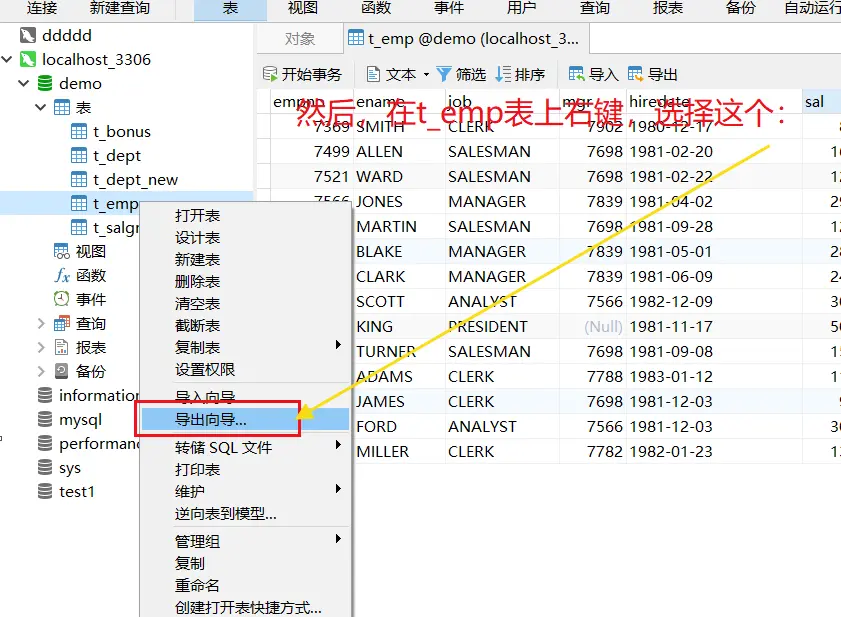Image resolution: width=841 pixels, height=617 pixels.
Task: Click the t_emp table icon in tree
Action: [79, 203]
